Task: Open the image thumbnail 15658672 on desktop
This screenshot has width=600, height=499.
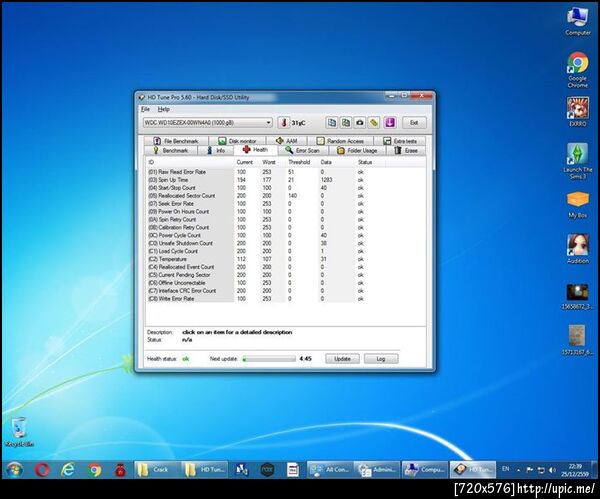Action: pos(577,297)
